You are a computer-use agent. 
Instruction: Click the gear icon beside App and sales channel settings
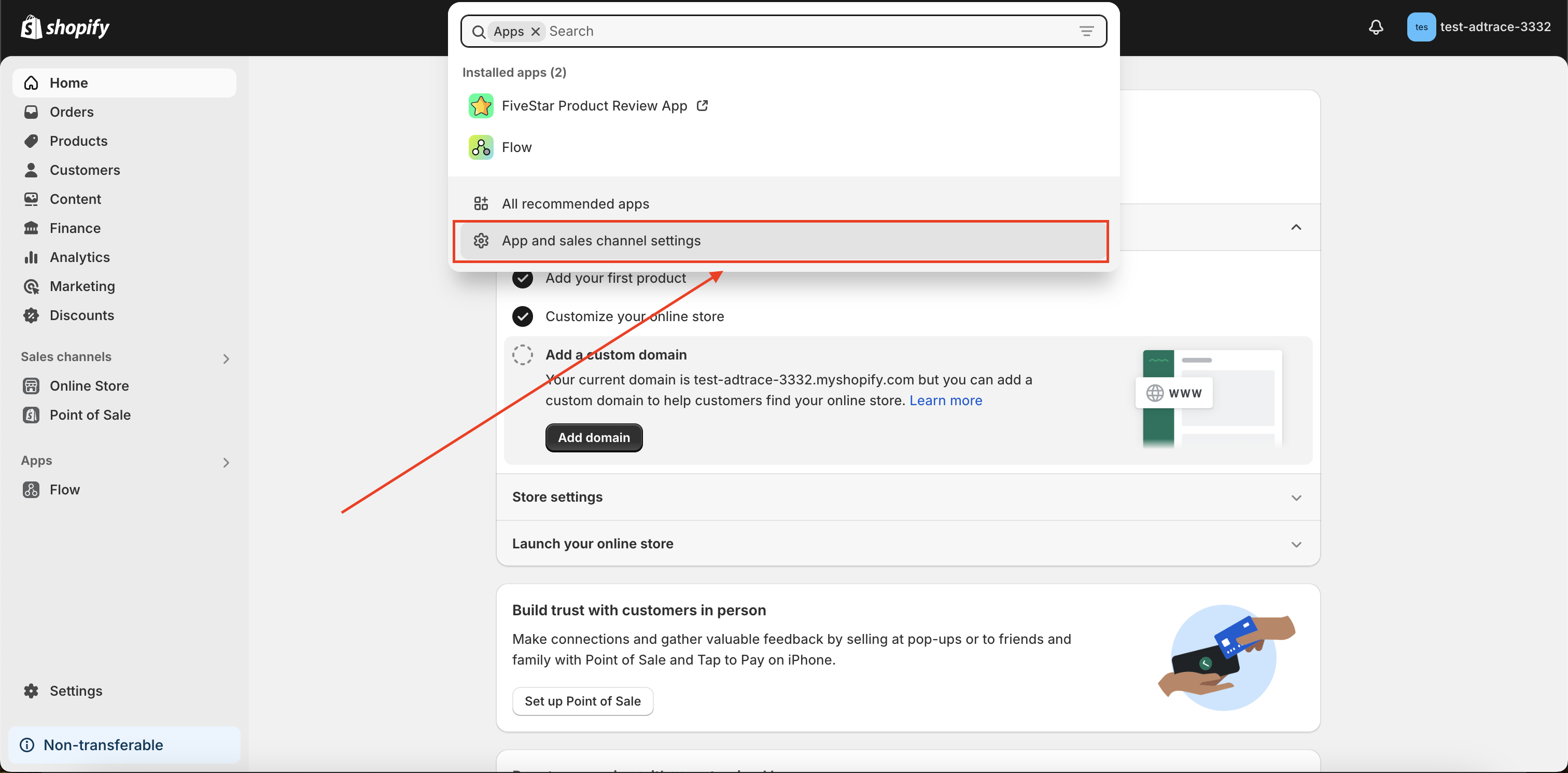pyautogui.click(x=480, y=241)
